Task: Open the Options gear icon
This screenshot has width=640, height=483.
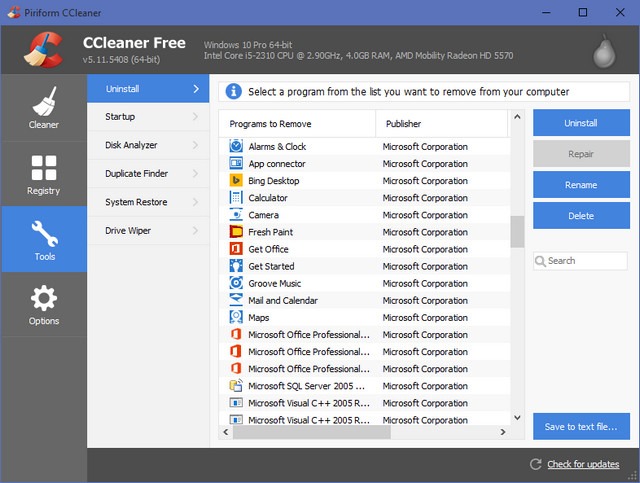Action: tap(44, 298)
